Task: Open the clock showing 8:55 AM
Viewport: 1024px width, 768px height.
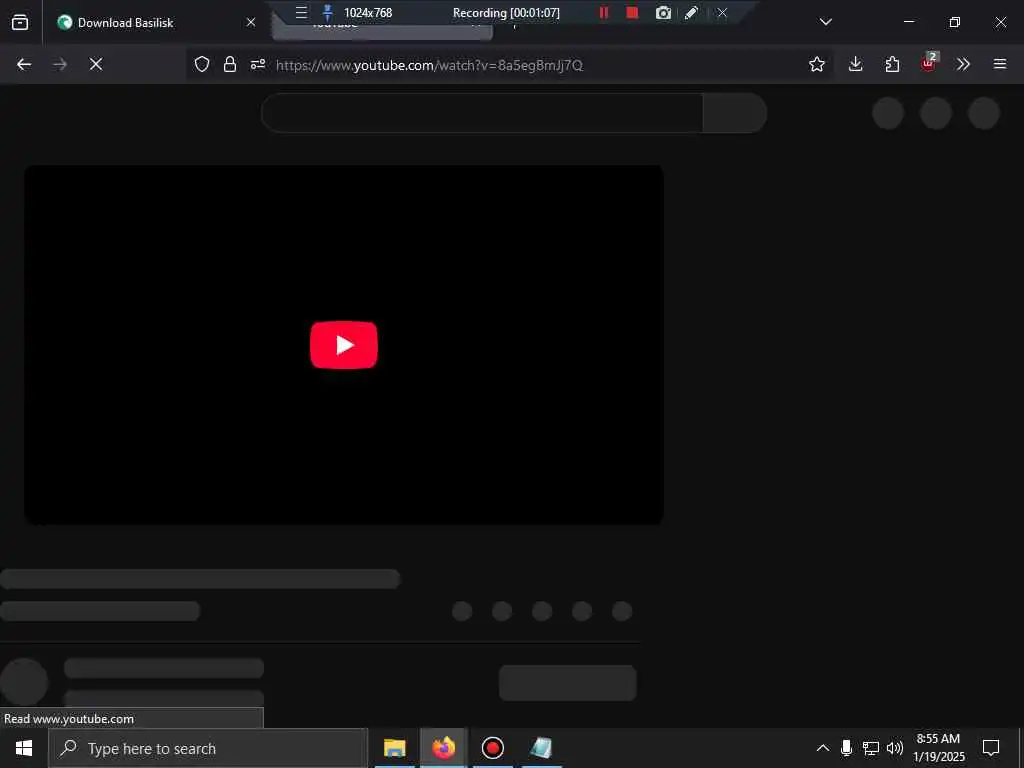Action: (938, 748)
